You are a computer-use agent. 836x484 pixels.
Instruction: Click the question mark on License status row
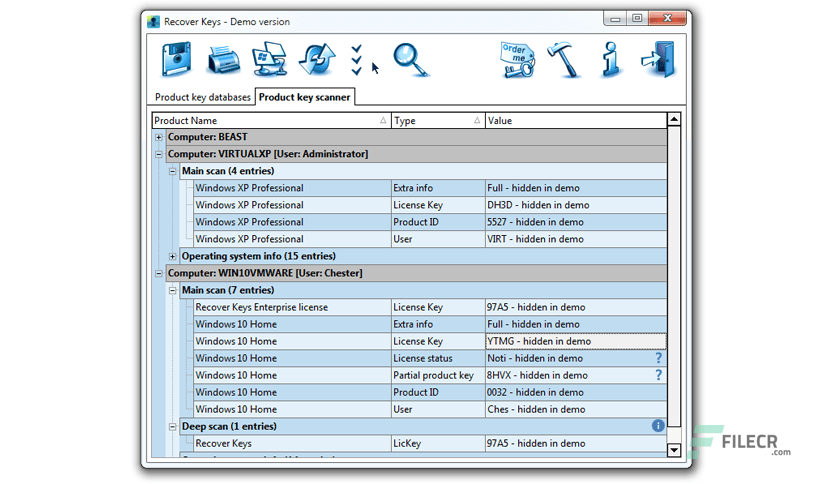click(x=658, y=358)
